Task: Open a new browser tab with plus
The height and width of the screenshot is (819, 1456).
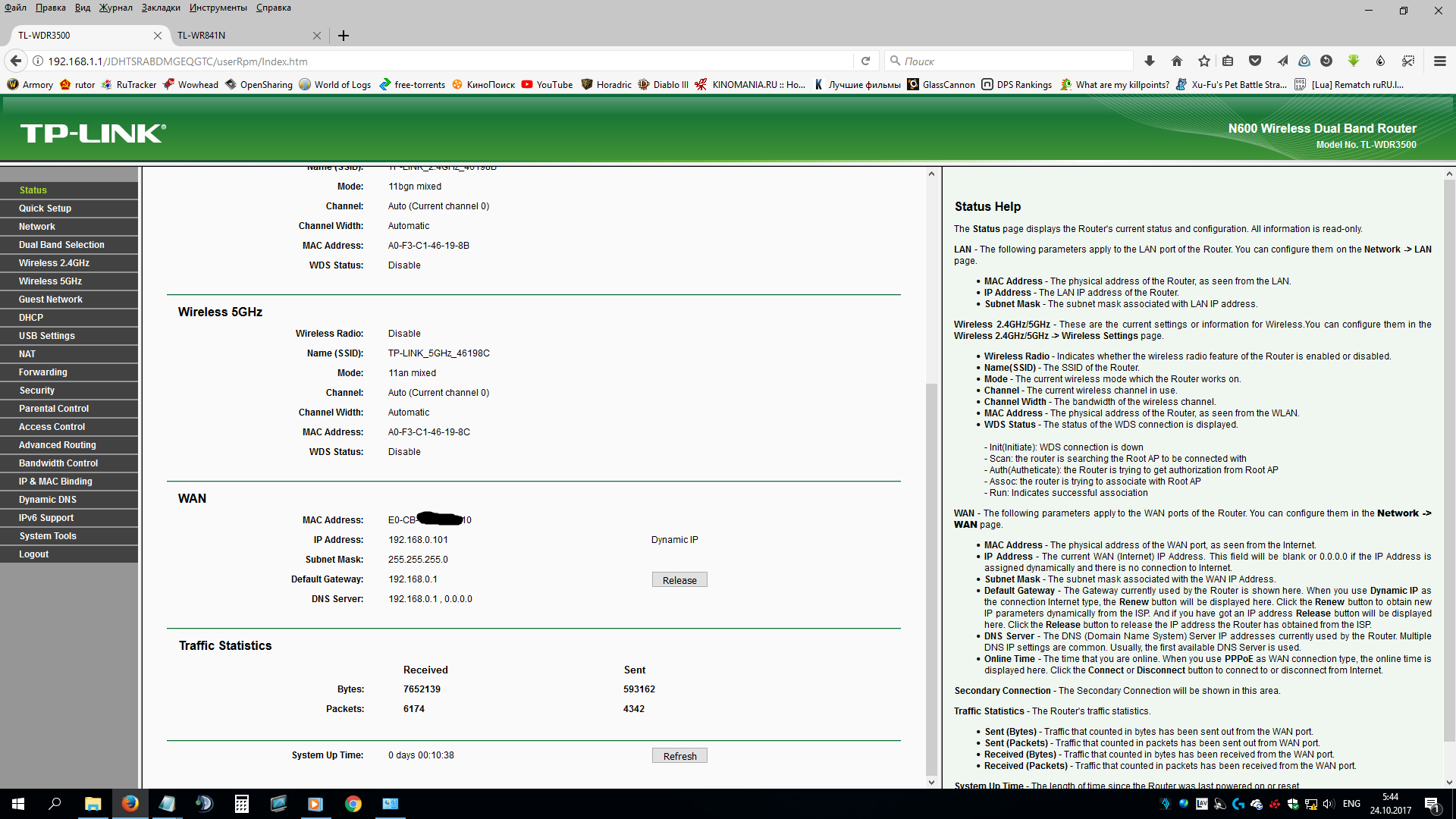Action: (x=344, y=36)
